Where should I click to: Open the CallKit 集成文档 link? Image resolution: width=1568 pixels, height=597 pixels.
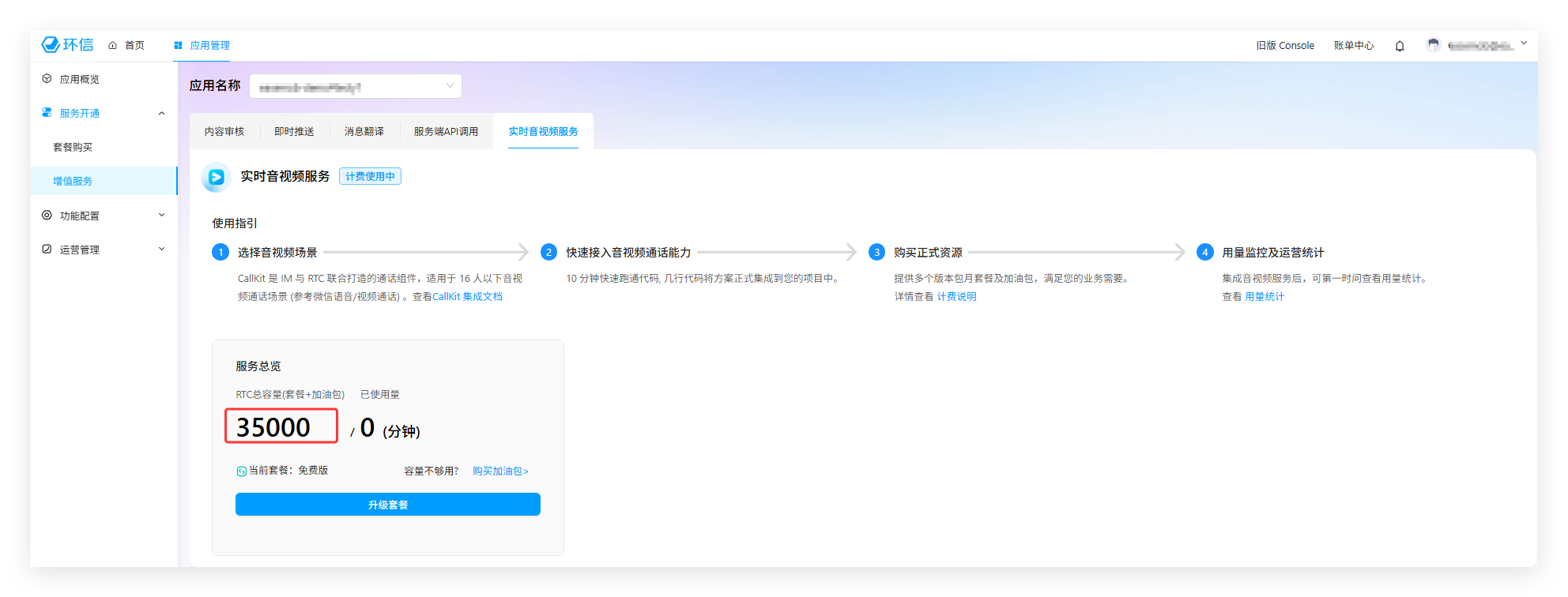467,297
